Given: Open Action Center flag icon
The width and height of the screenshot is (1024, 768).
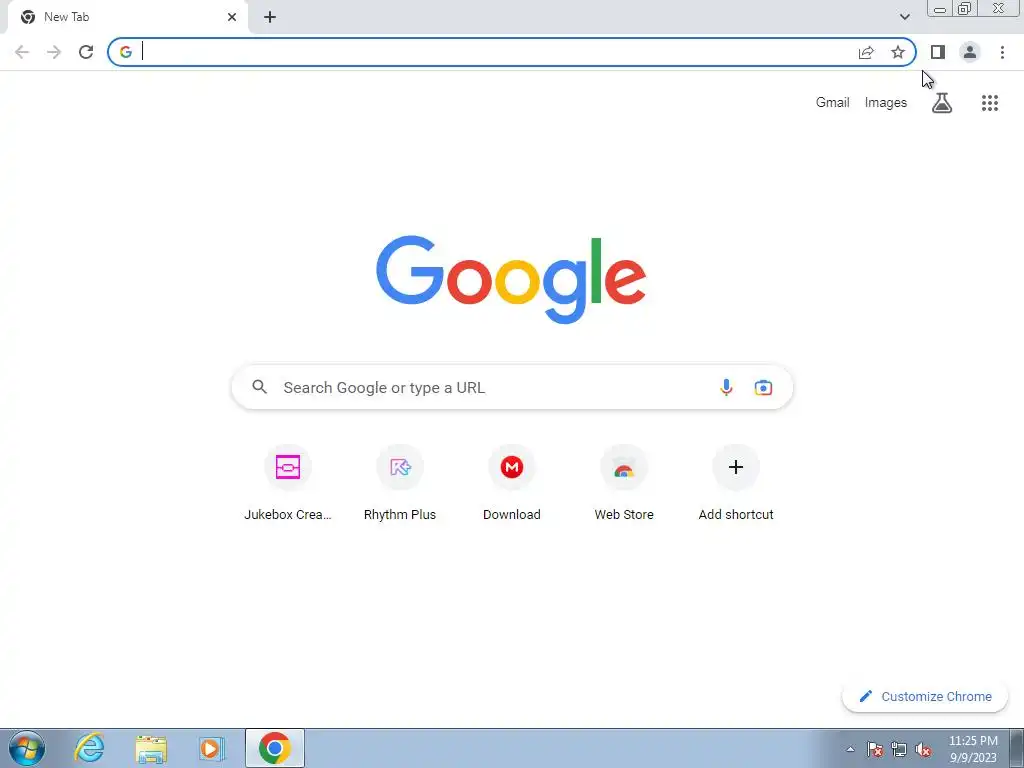Looking at the screenshot, I should 875,749.
